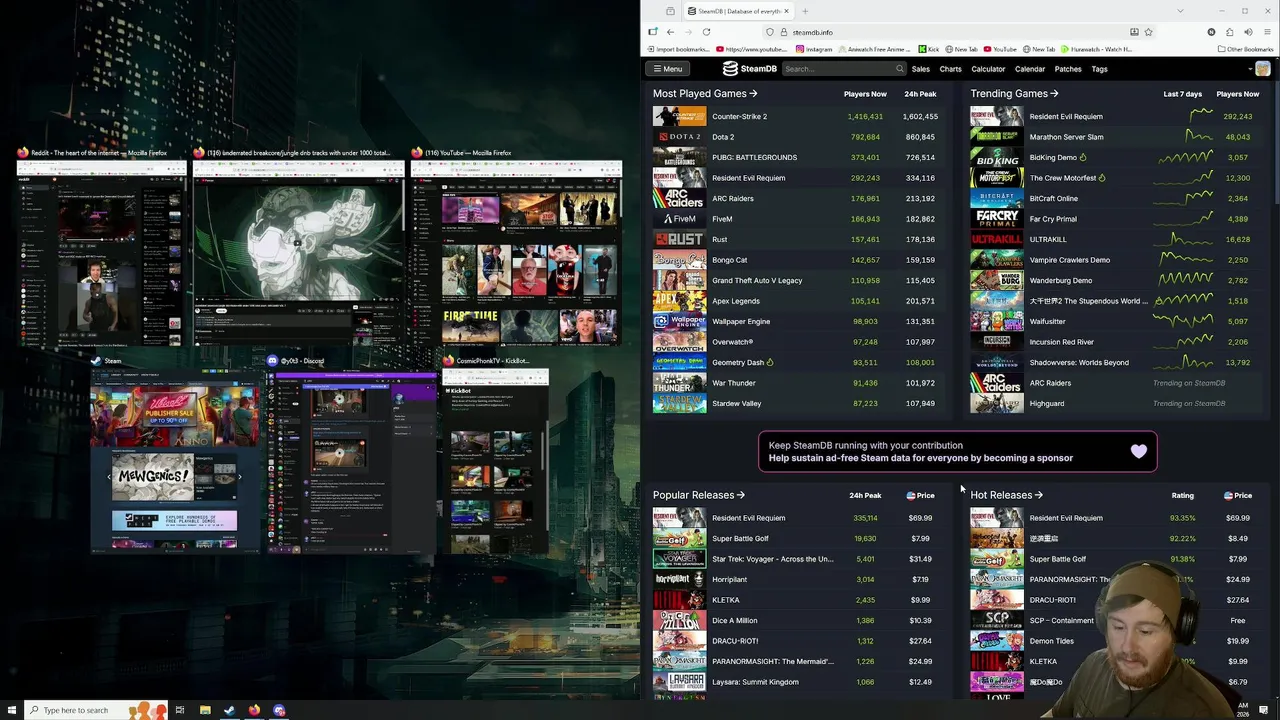Click the Import bookmarks button
This screenshot has height=720, width=1280.
(678, 49)
